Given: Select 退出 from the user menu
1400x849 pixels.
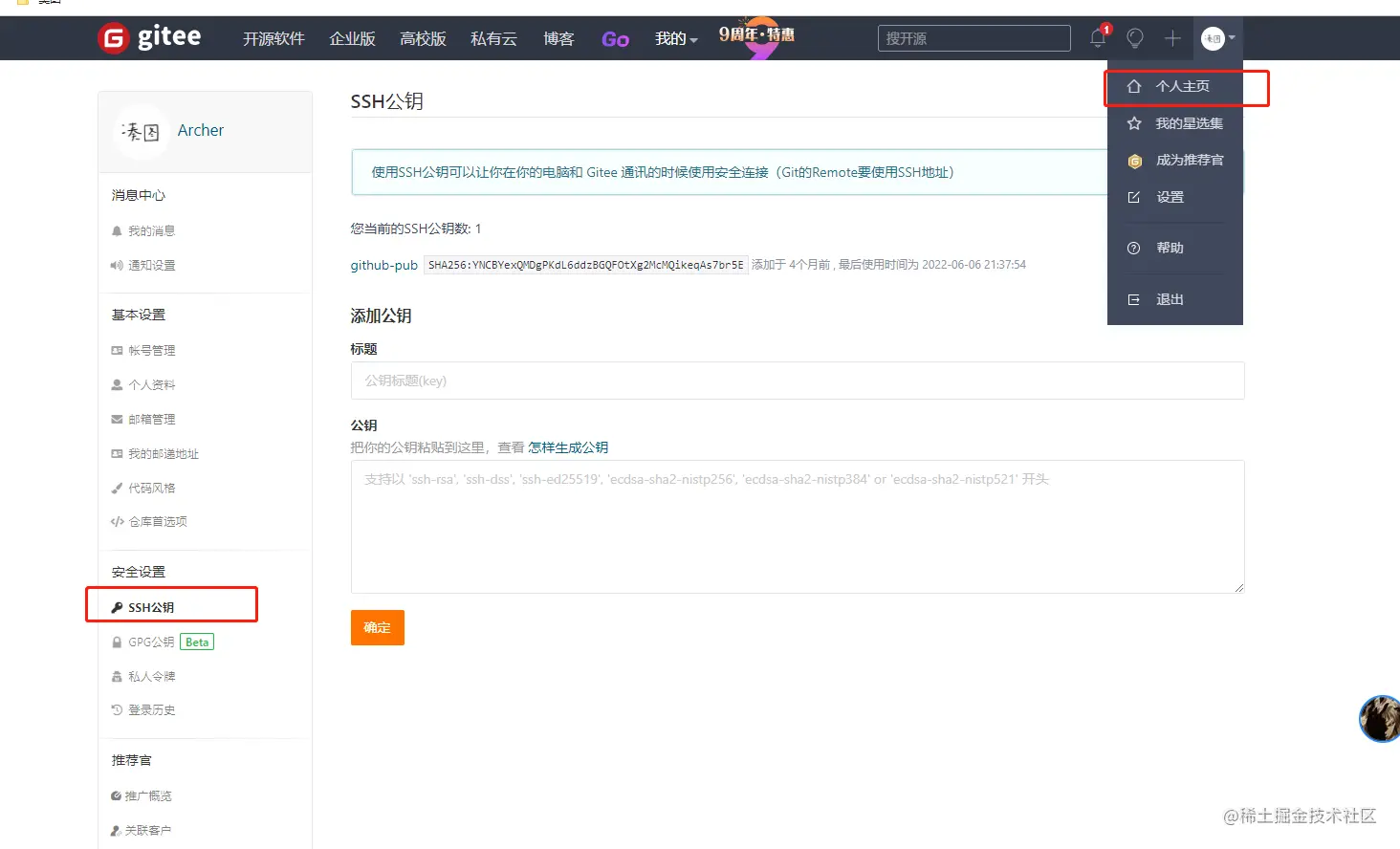Looking at the screenshot, I should pyautogui.click(x=1170, y=299).
